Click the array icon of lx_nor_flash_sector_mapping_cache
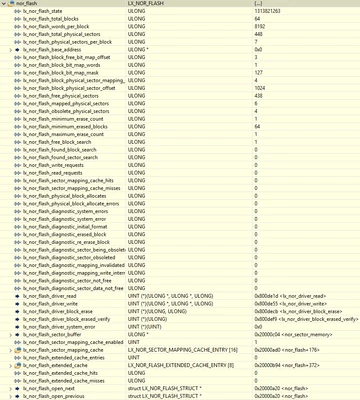The image size is (360, 400). (17, 350)
